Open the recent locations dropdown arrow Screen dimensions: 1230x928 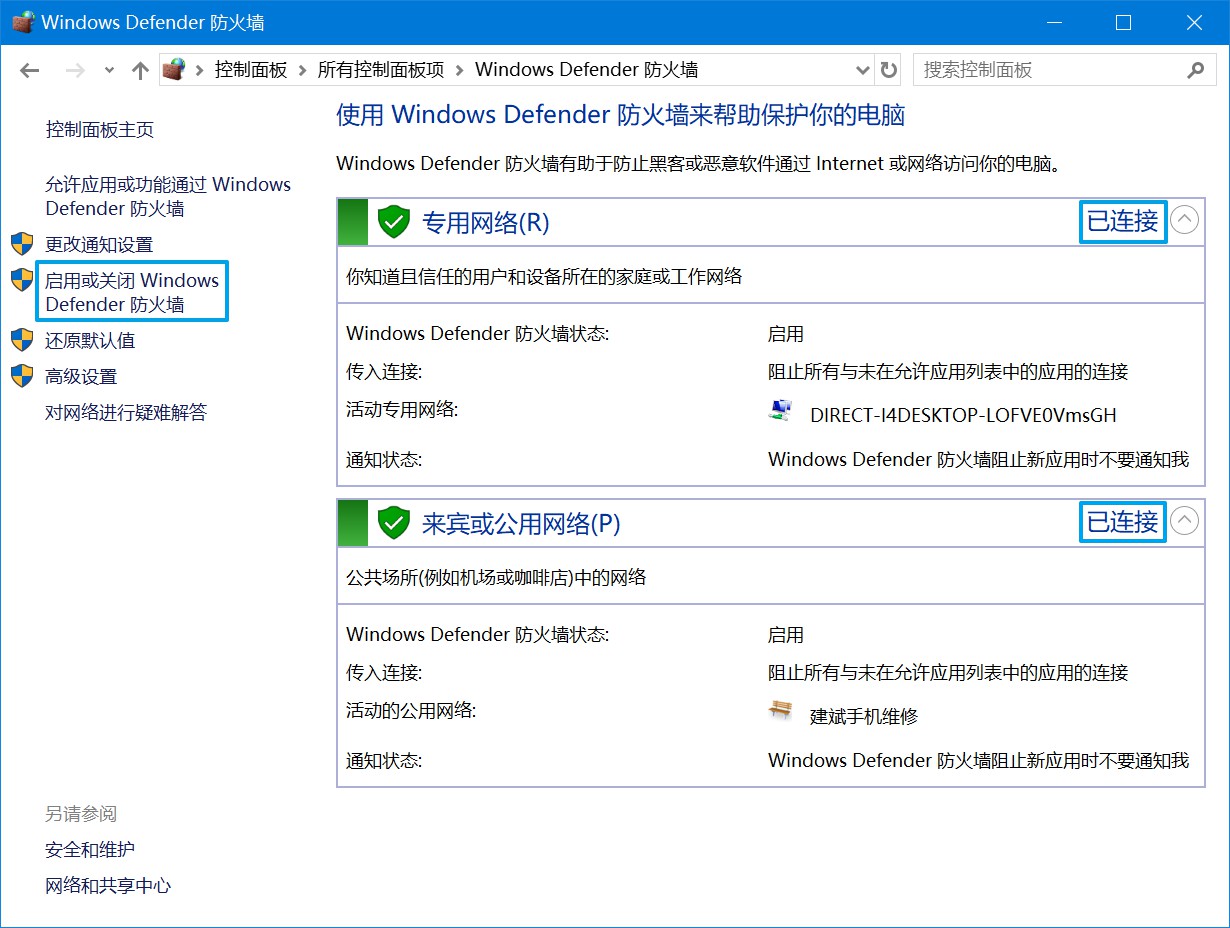click(110, 71)
